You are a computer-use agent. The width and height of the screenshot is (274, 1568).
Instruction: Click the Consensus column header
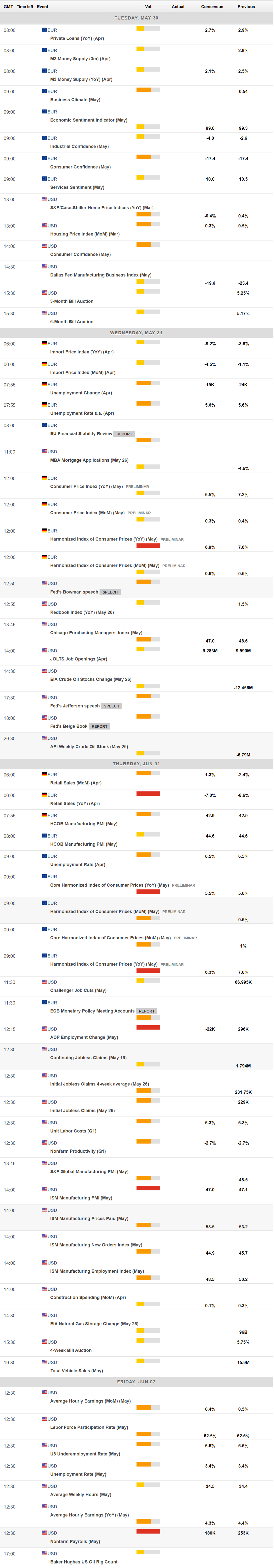point(212,7)
